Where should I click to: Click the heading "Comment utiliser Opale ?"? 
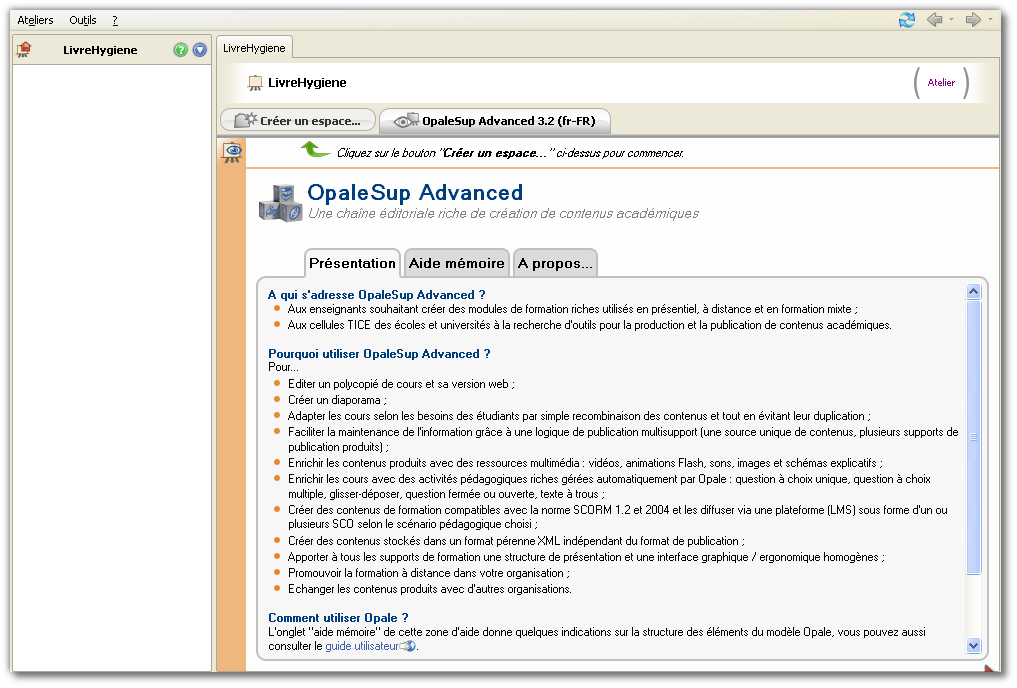coord(338,618)
